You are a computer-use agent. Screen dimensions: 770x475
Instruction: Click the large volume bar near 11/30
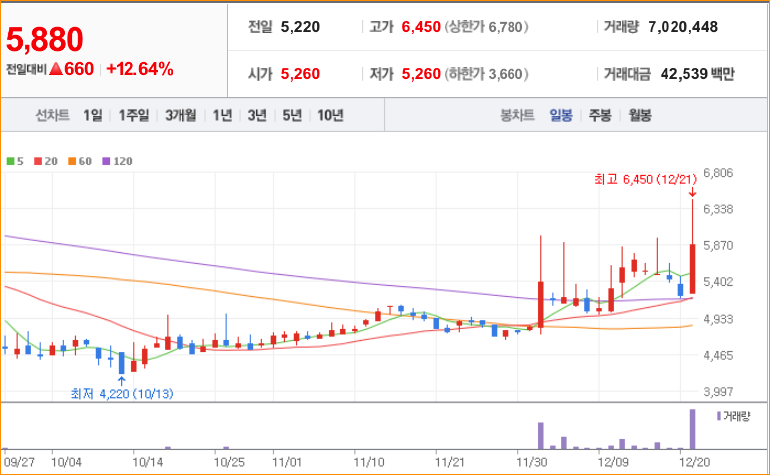pyautogui.click(x=541, y=436)
